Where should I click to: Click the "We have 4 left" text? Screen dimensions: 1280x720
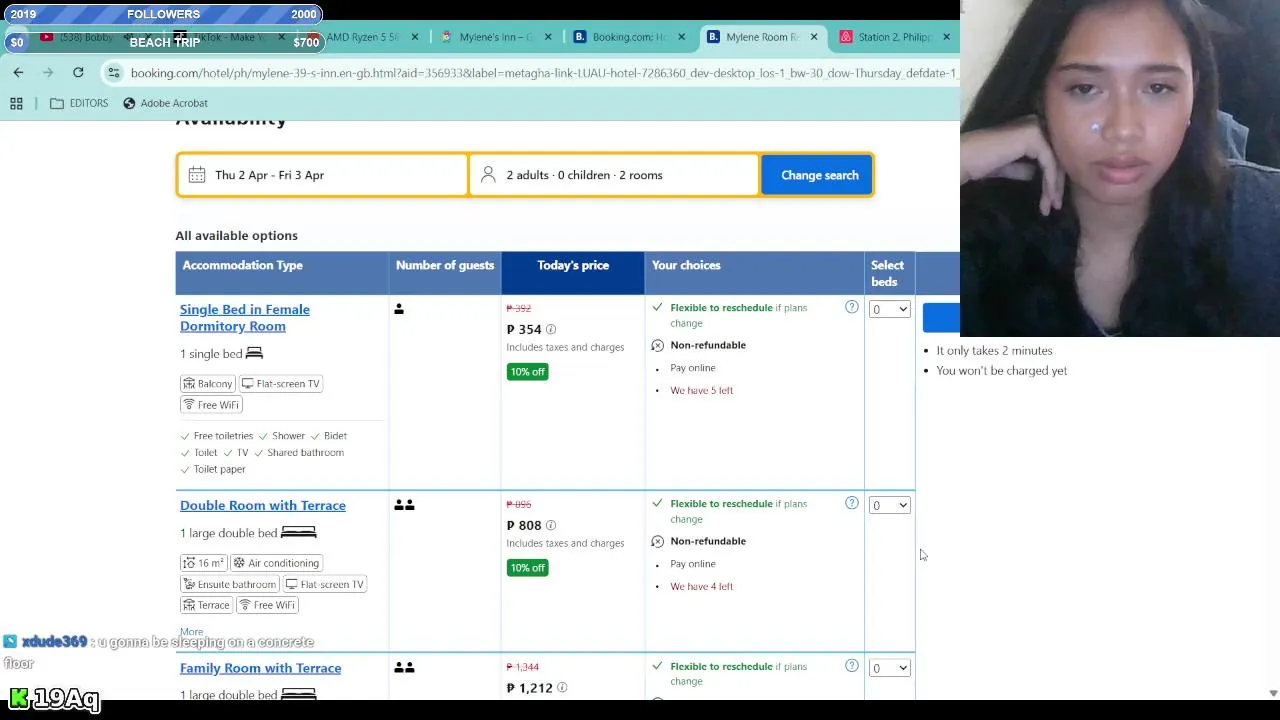(x=702, y=586)
